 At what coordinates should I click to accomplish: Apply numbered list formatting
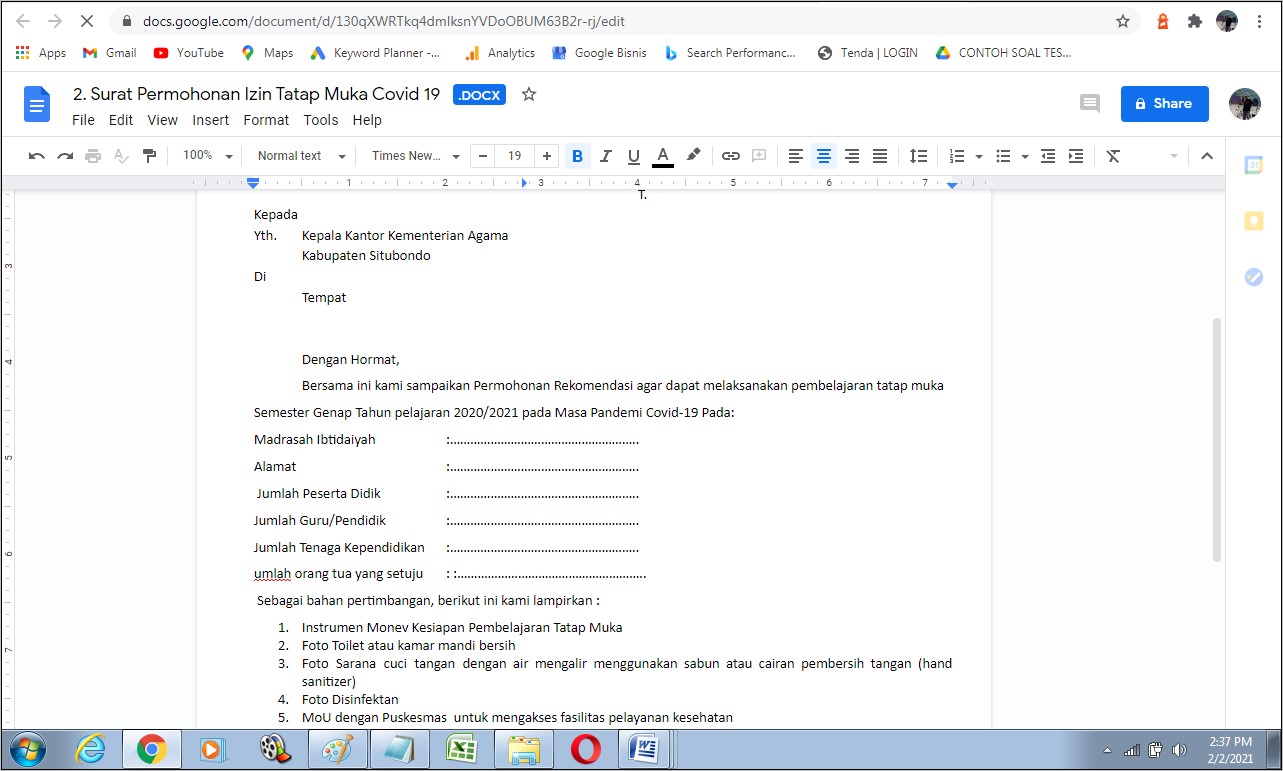click(x=957, y=156)
